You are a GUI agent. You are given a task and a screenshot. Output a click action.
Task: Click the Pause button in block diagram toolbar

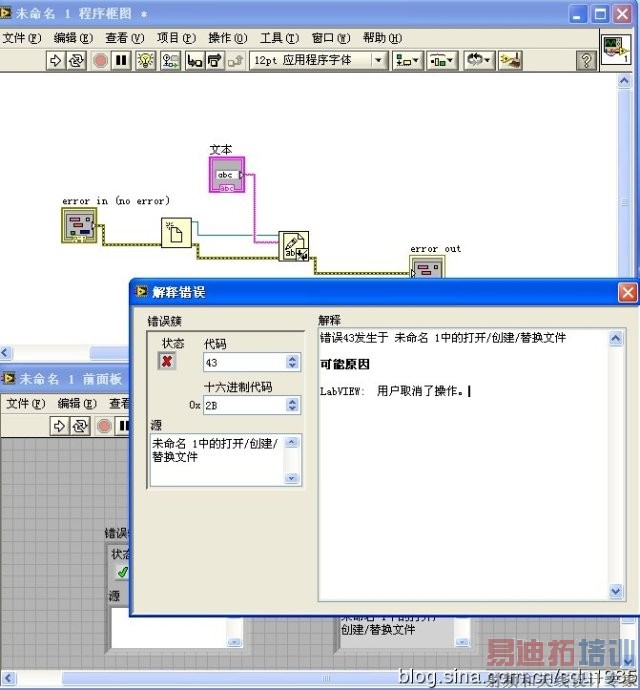pos(121,60)
